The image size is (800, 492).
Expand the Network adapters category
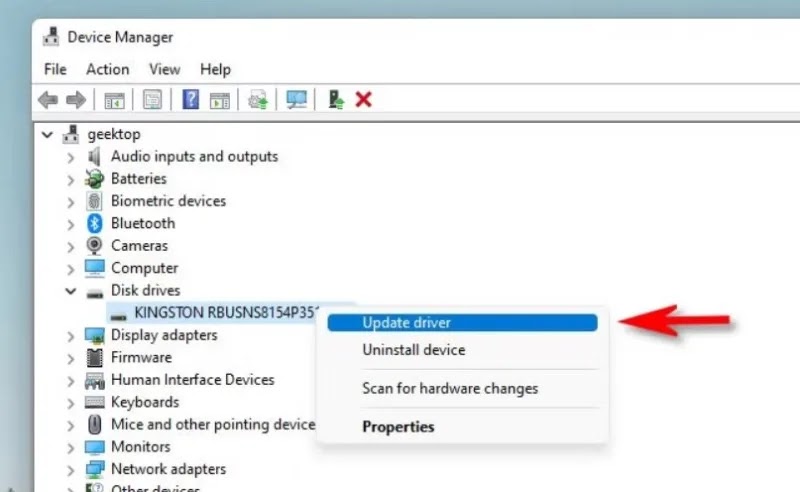coord(71,470)
